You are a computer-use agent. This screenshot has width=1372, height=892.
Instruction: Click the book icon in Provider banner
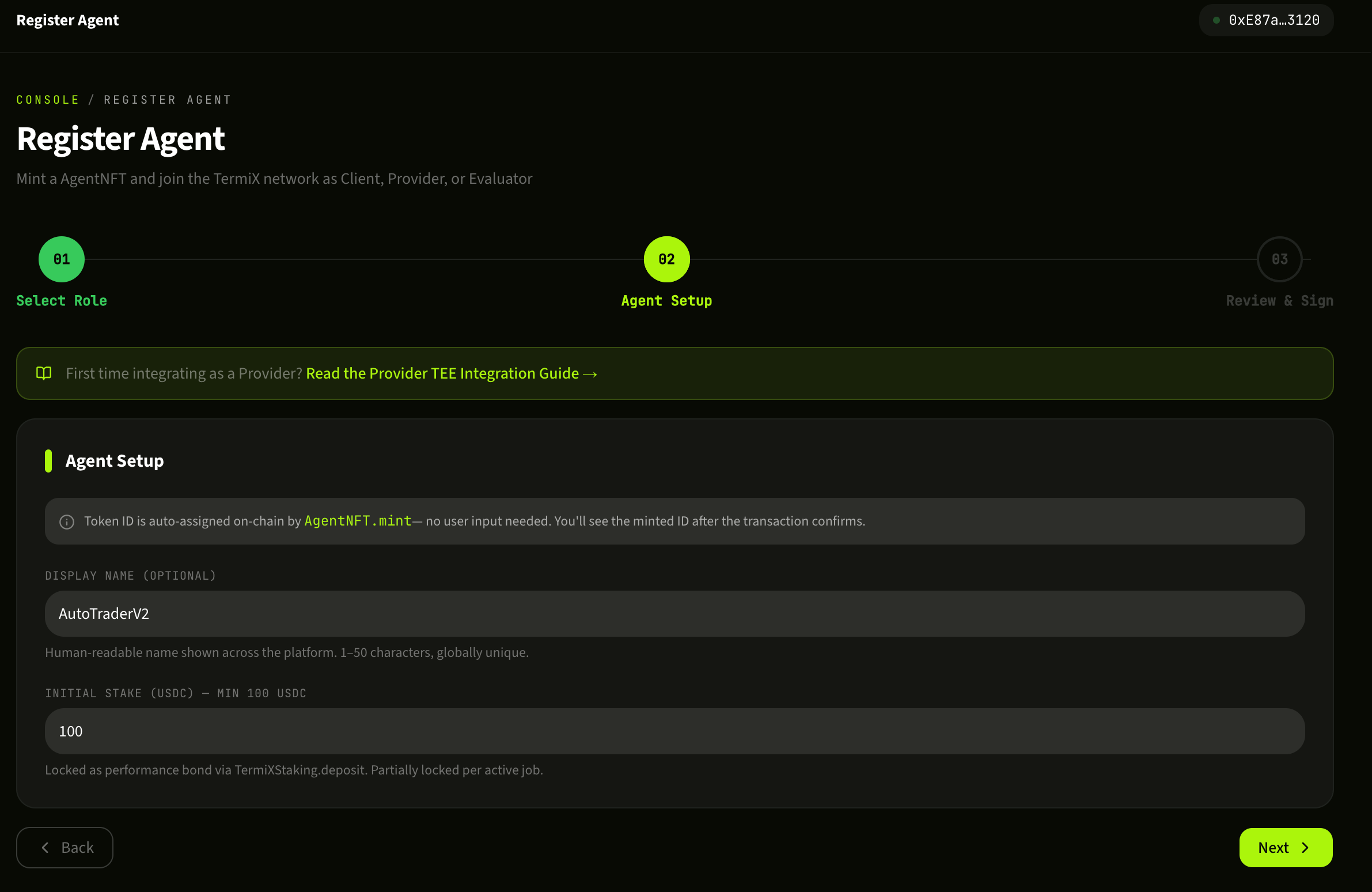[x=44, y=373]
